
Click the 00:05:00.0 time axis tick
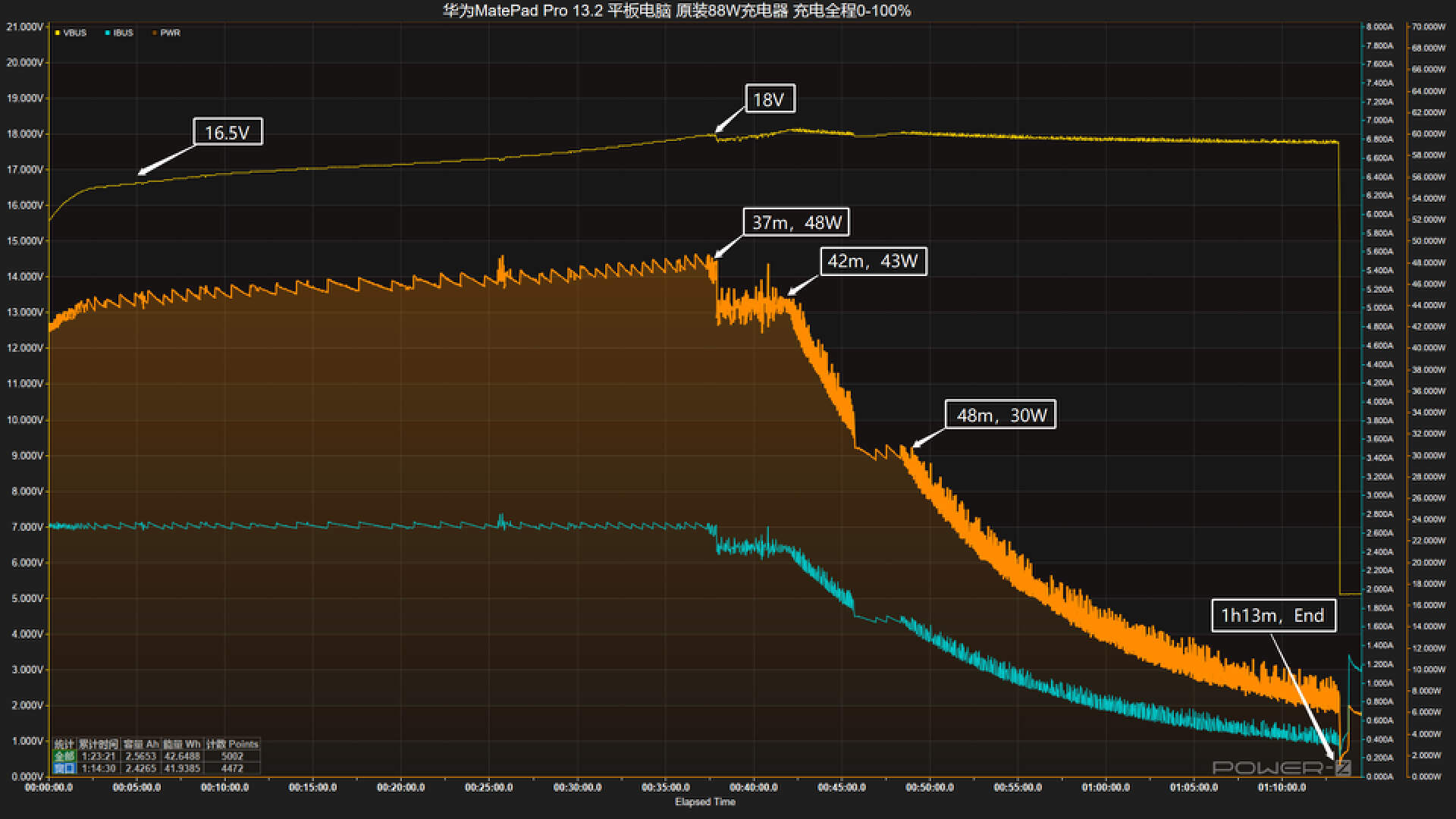(x=136, y=787)
